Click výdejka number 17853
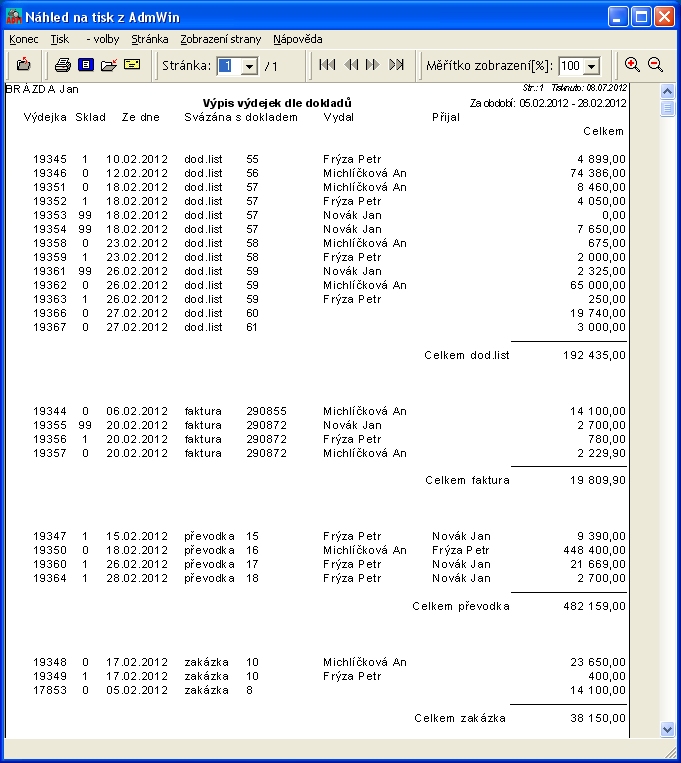 pos(50,690)
